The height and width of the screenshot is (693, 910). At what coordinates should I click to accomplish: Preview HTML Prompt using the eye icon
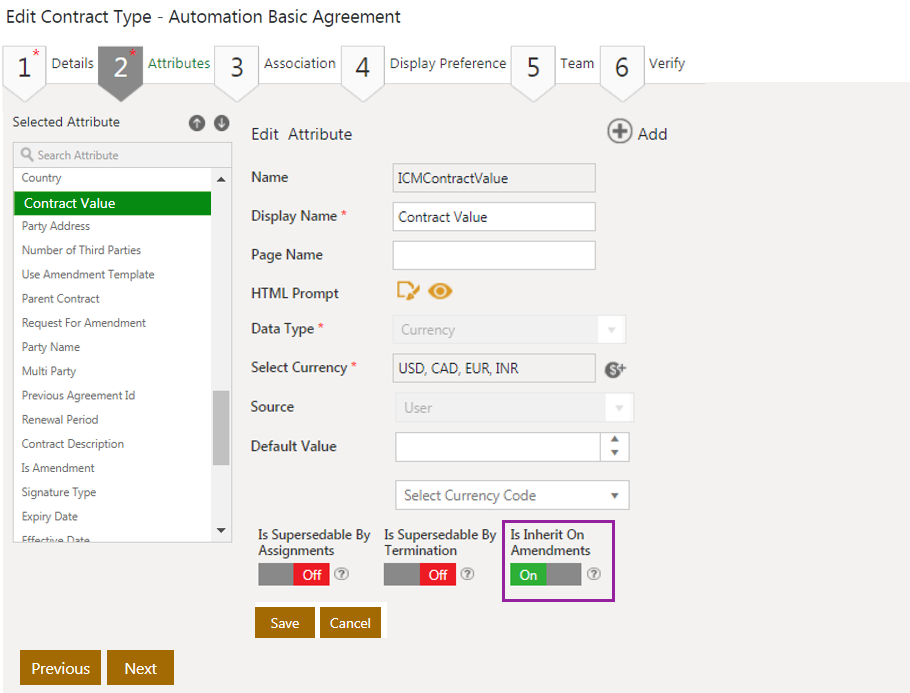pyautogui.click(x=440, y=291)
